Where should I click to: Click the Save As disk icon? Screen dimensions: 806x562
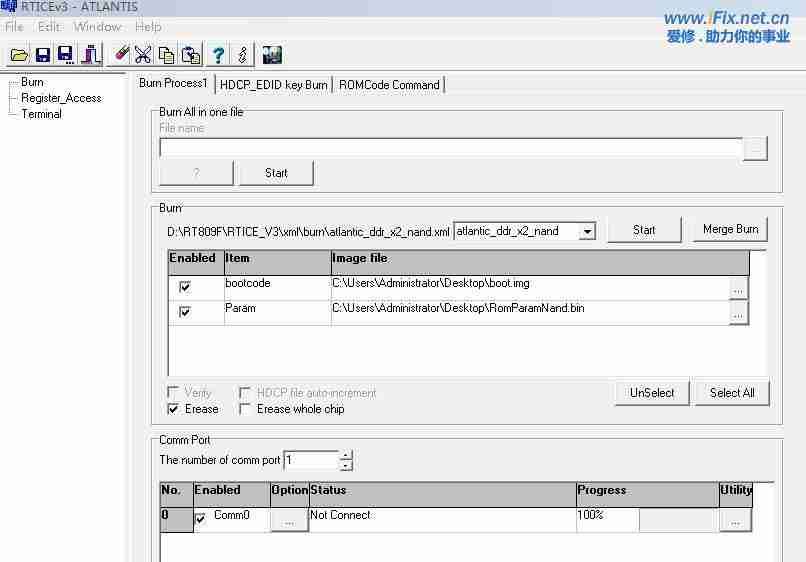coord(66,55)
